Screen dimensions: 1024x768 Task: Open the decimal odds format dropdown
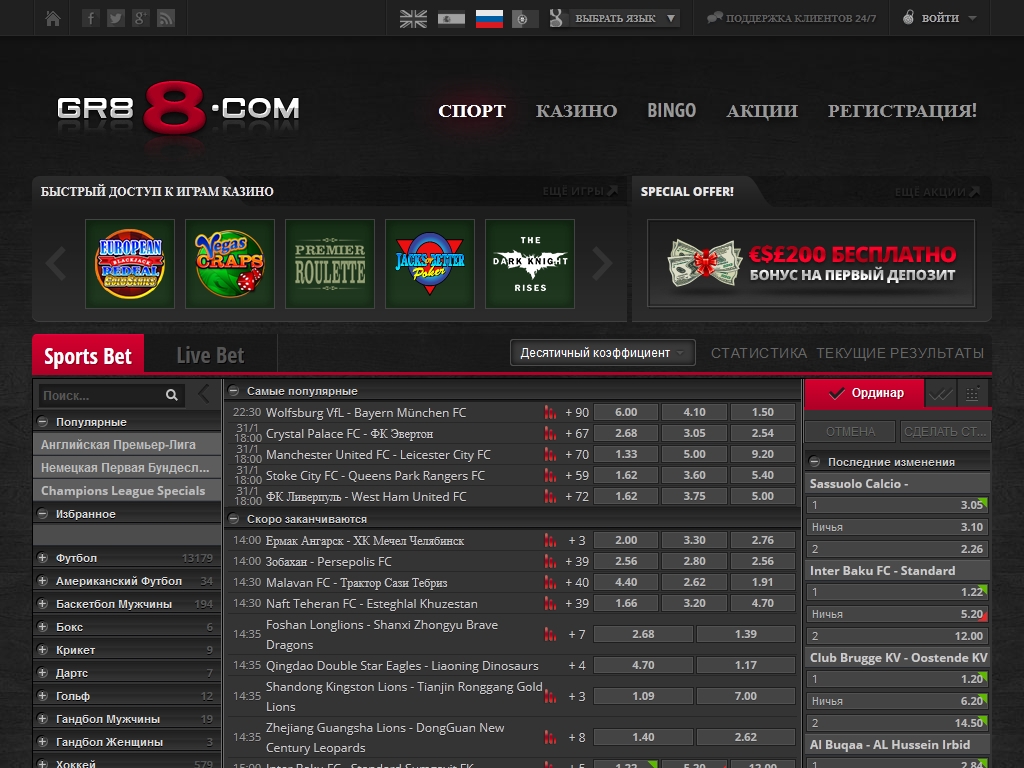602,352
